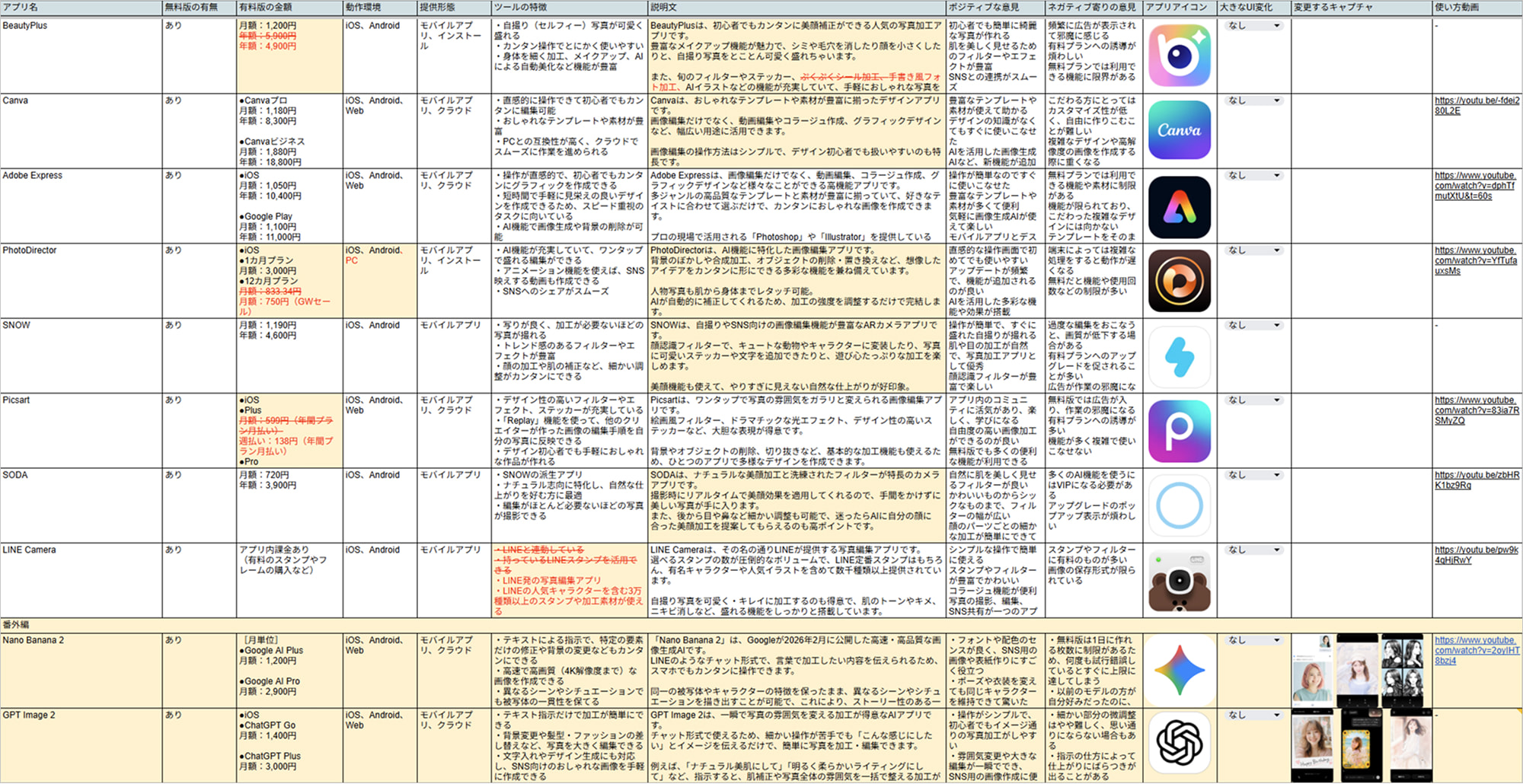Select the 有料版の金額 column header
The width and height of the screenshot is (1523, 784).
[289, 8]
